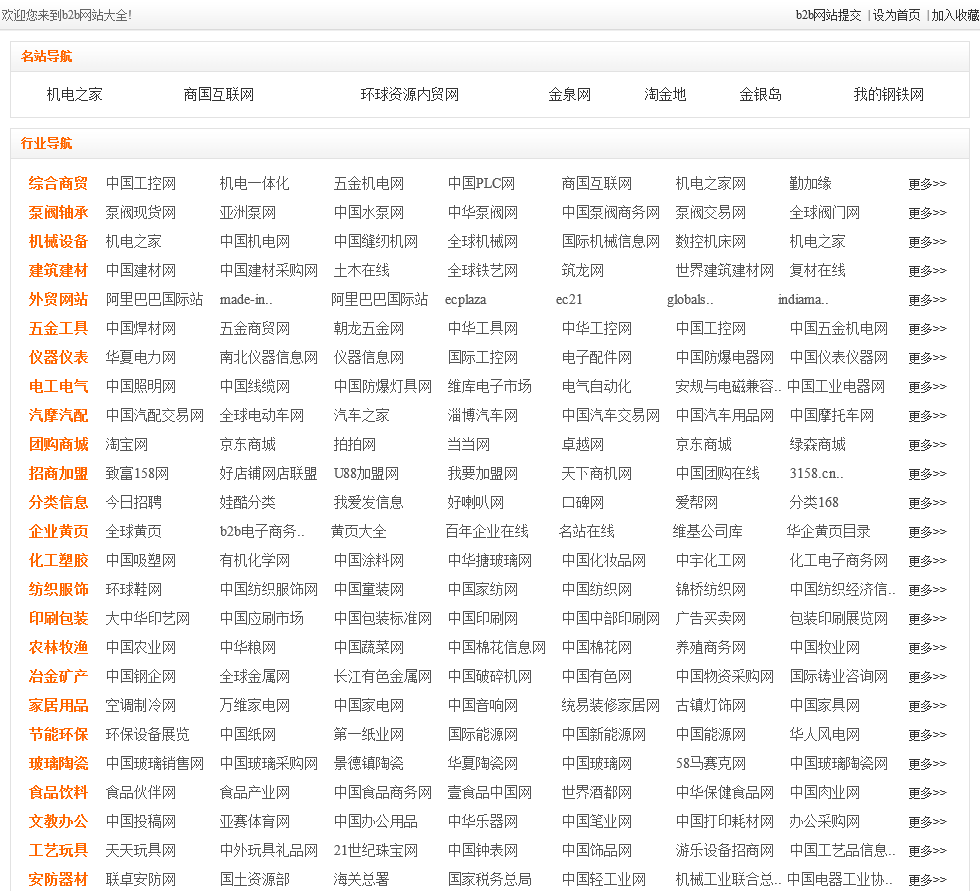Open 环球鞋网 link
This screenshot has width=980, height=891.
click(134, 589)
